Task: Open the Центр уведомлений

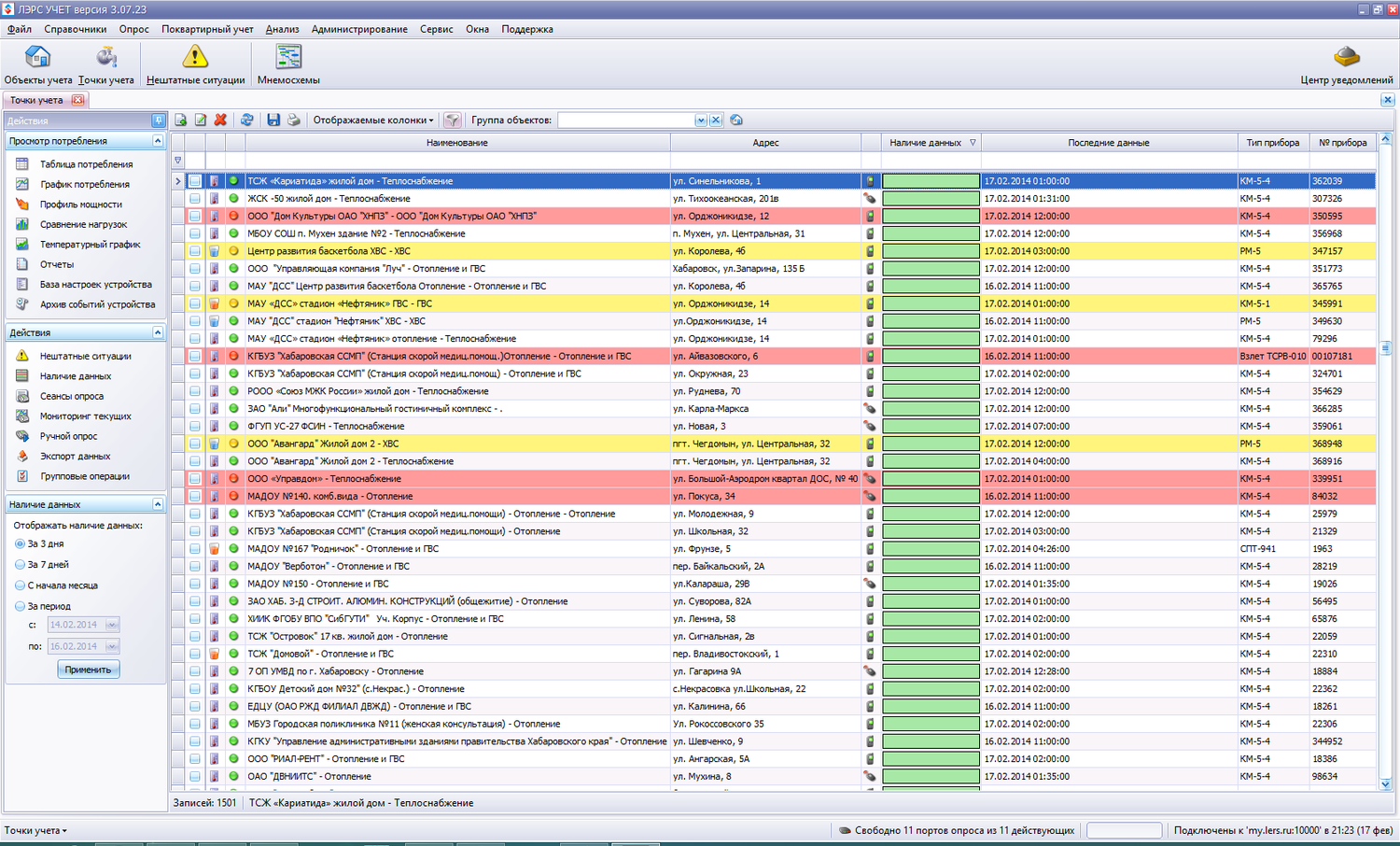Action: click(x=1346, y=64)
